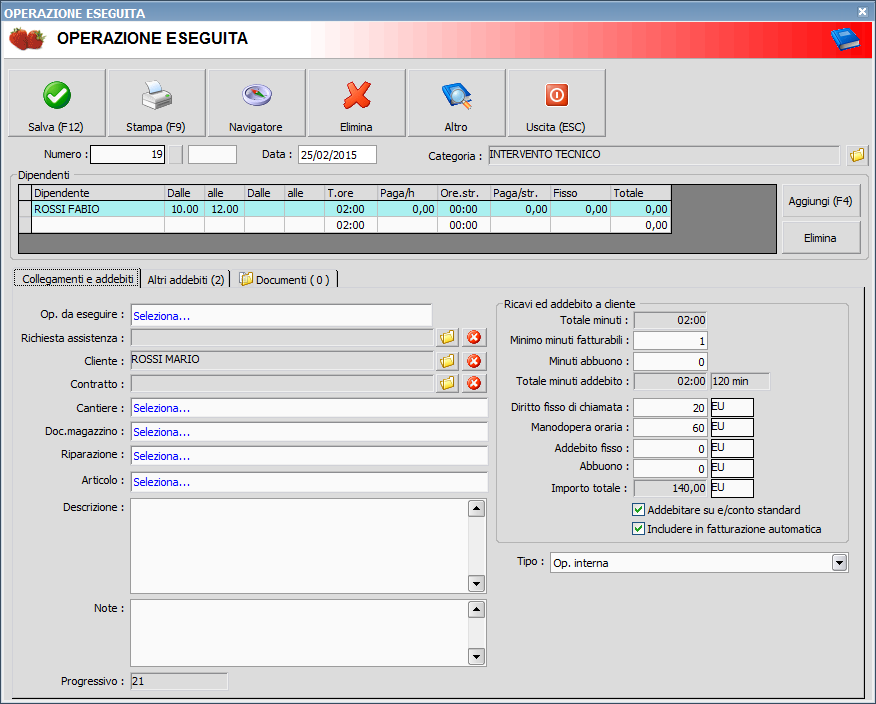The image size is (876, 704).
Task: Open the Op. da eseguire selector
Action: (x=281, y=316)
